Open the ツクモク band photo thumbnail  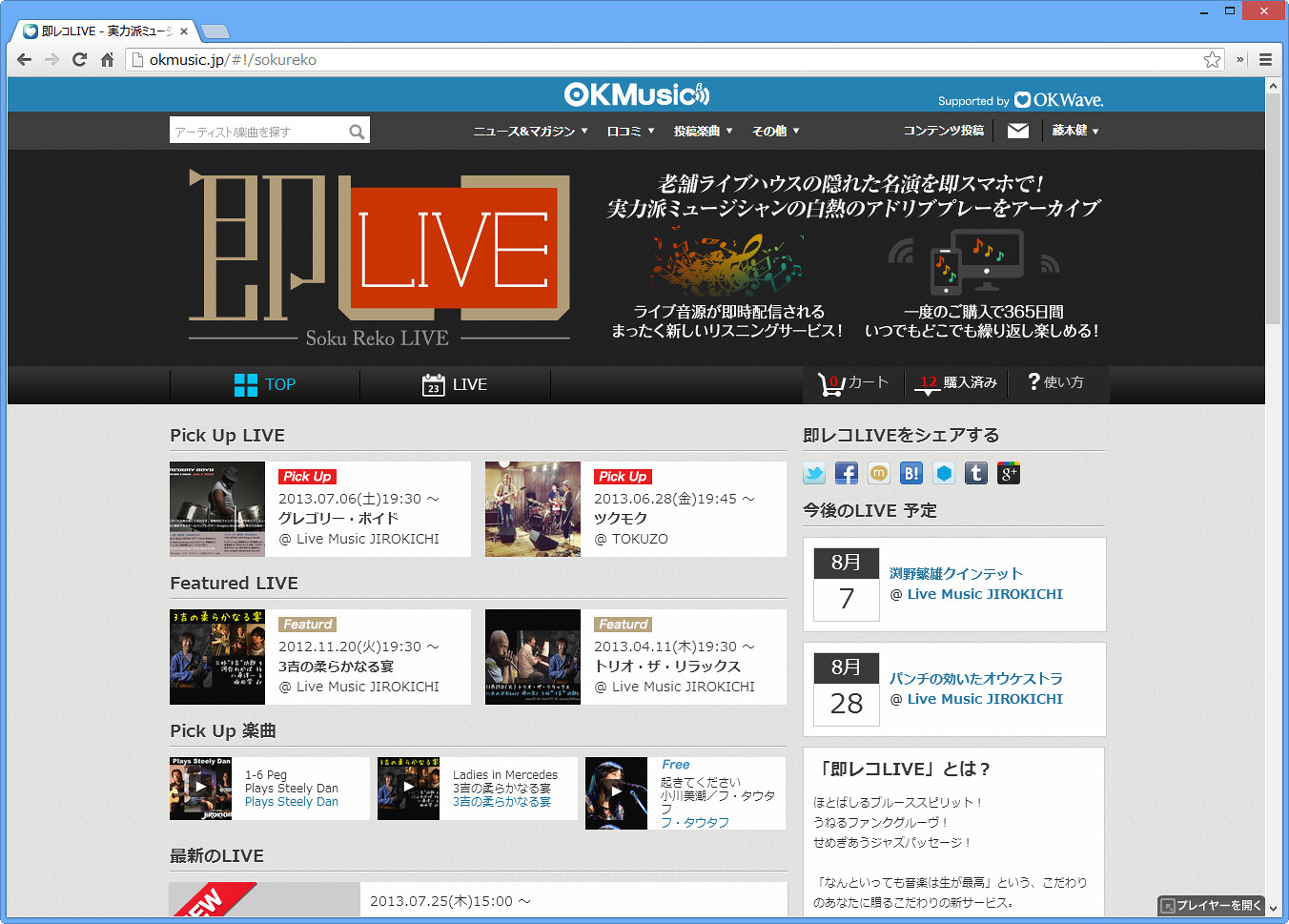[533, 509]
